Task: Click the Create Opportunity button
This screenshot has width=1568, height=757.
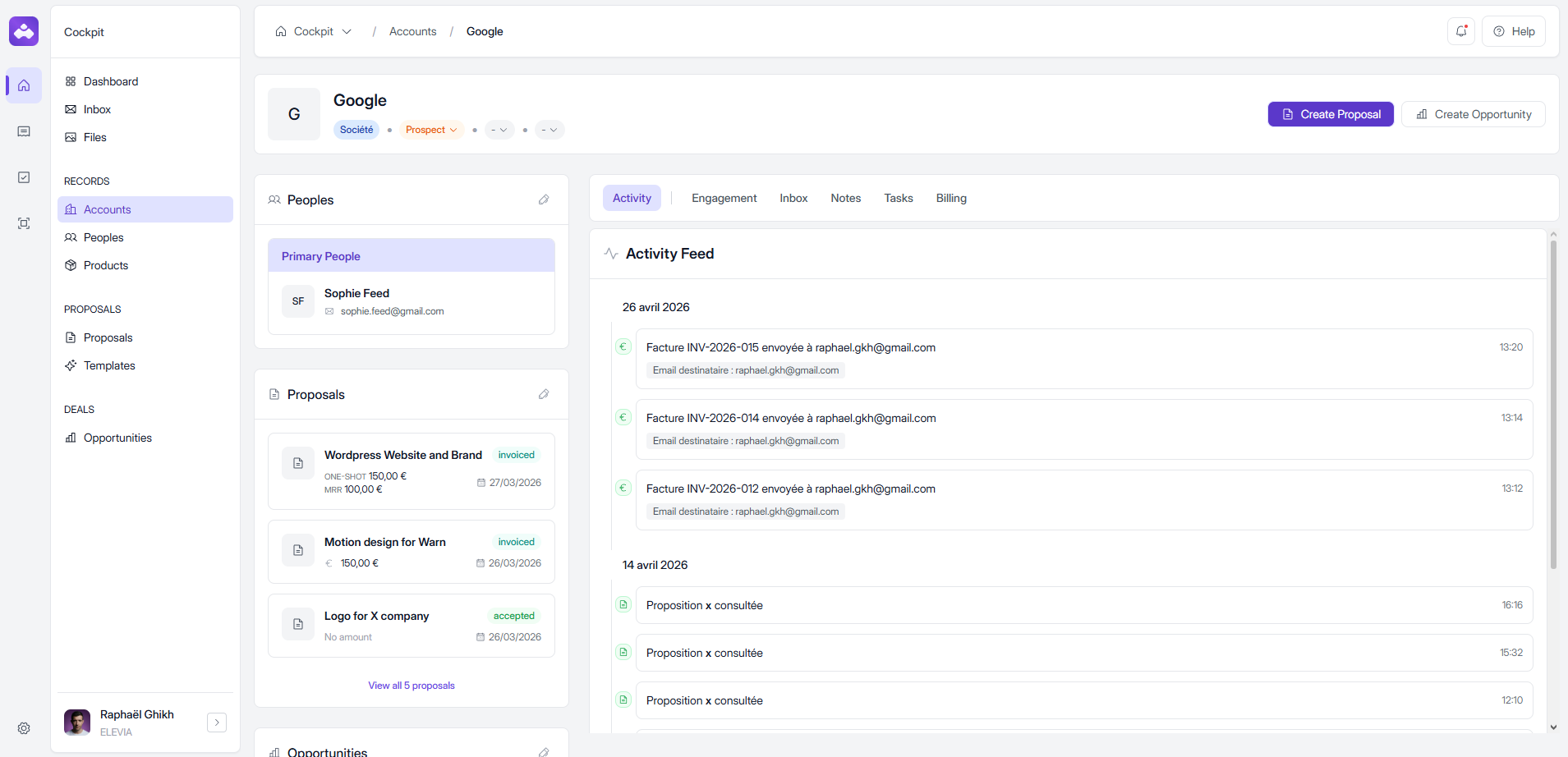Action: click(1474, 114)
